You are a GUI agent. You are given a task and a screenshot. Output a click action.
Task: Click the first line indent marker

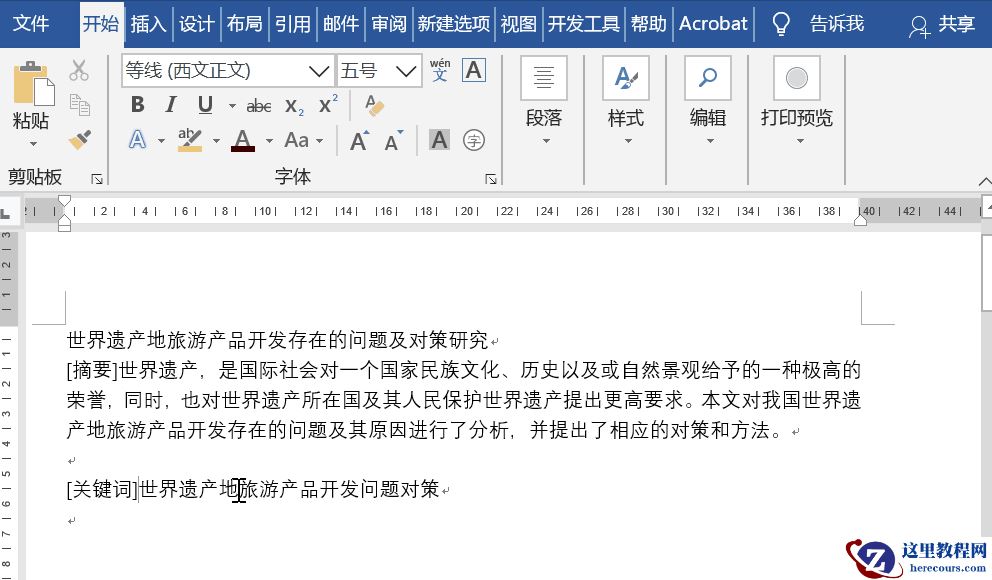click(x=64, y=202)
